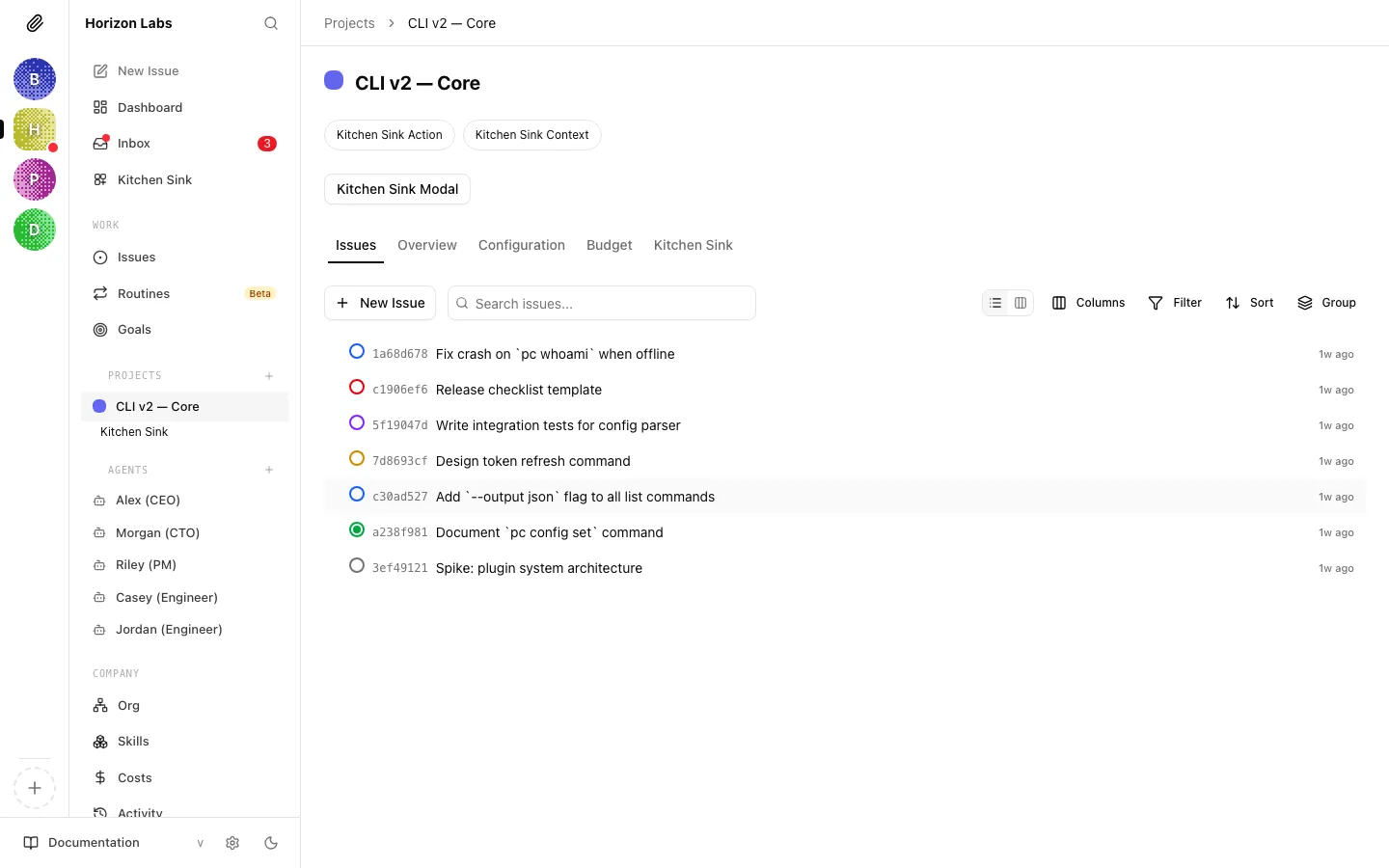1389x868 pixels.
Task: Open search in Horizon Labs sidebar
Action: click(x=271, y=23)
